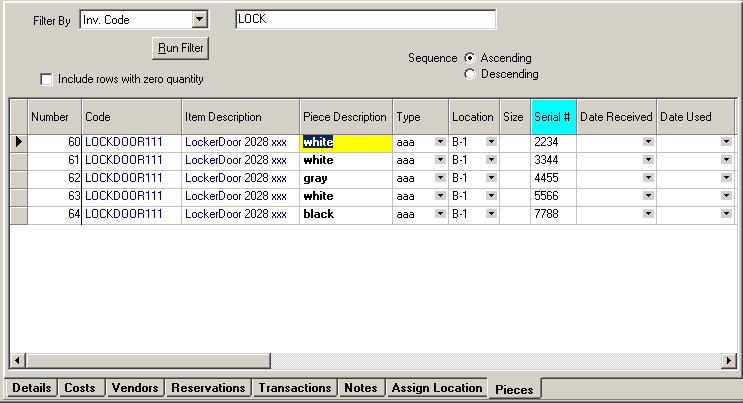Click the horizontal scrollbar right arrow

pos(726,359)
